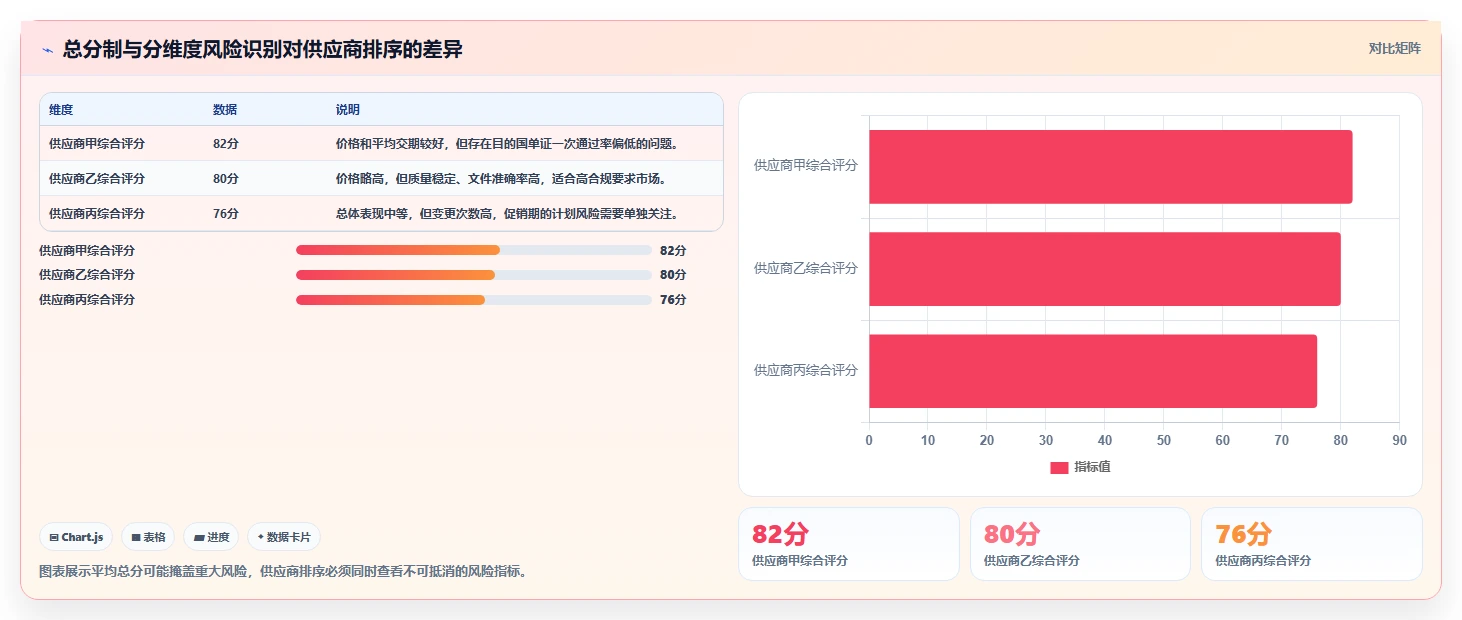
Task: Click the 维度 column header
Action: [61, 110]
